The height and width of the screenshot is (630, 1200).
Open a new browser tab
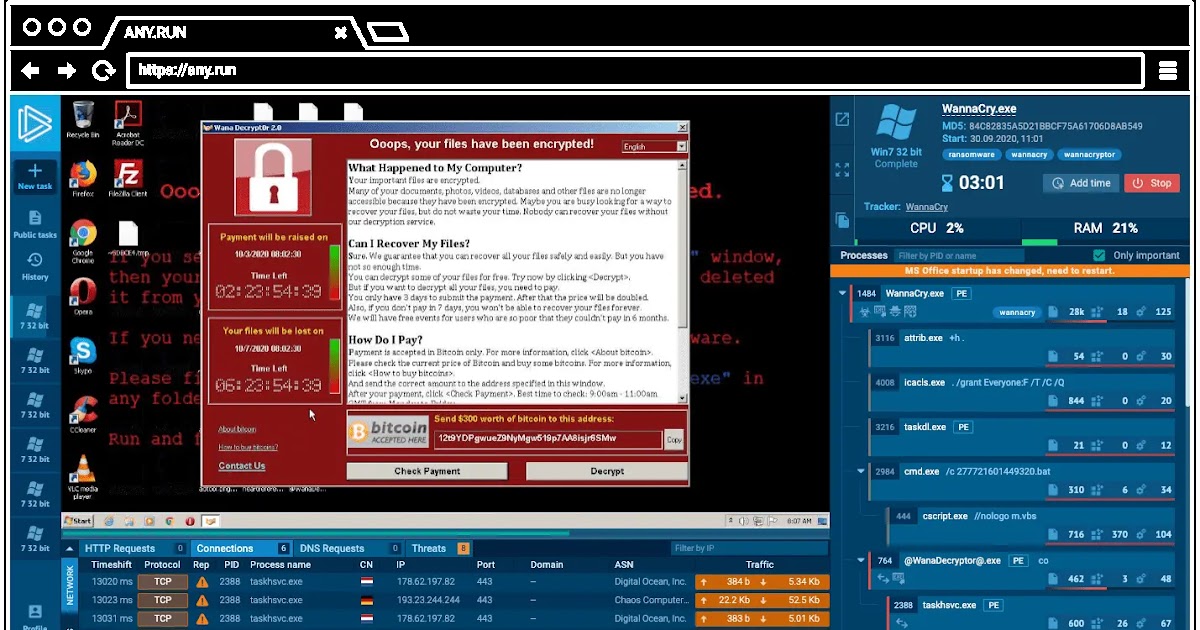pos(387,32)
